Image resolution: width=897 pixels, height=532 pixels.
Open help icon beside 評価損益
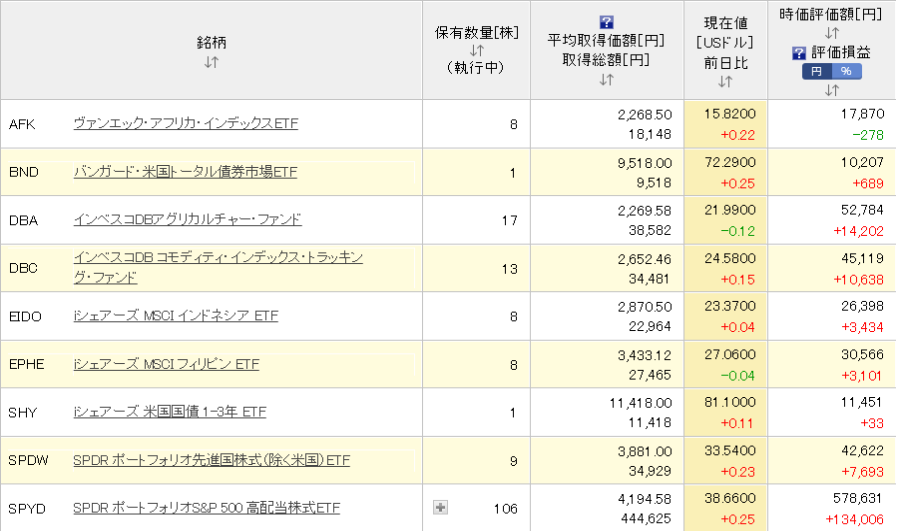798,52
